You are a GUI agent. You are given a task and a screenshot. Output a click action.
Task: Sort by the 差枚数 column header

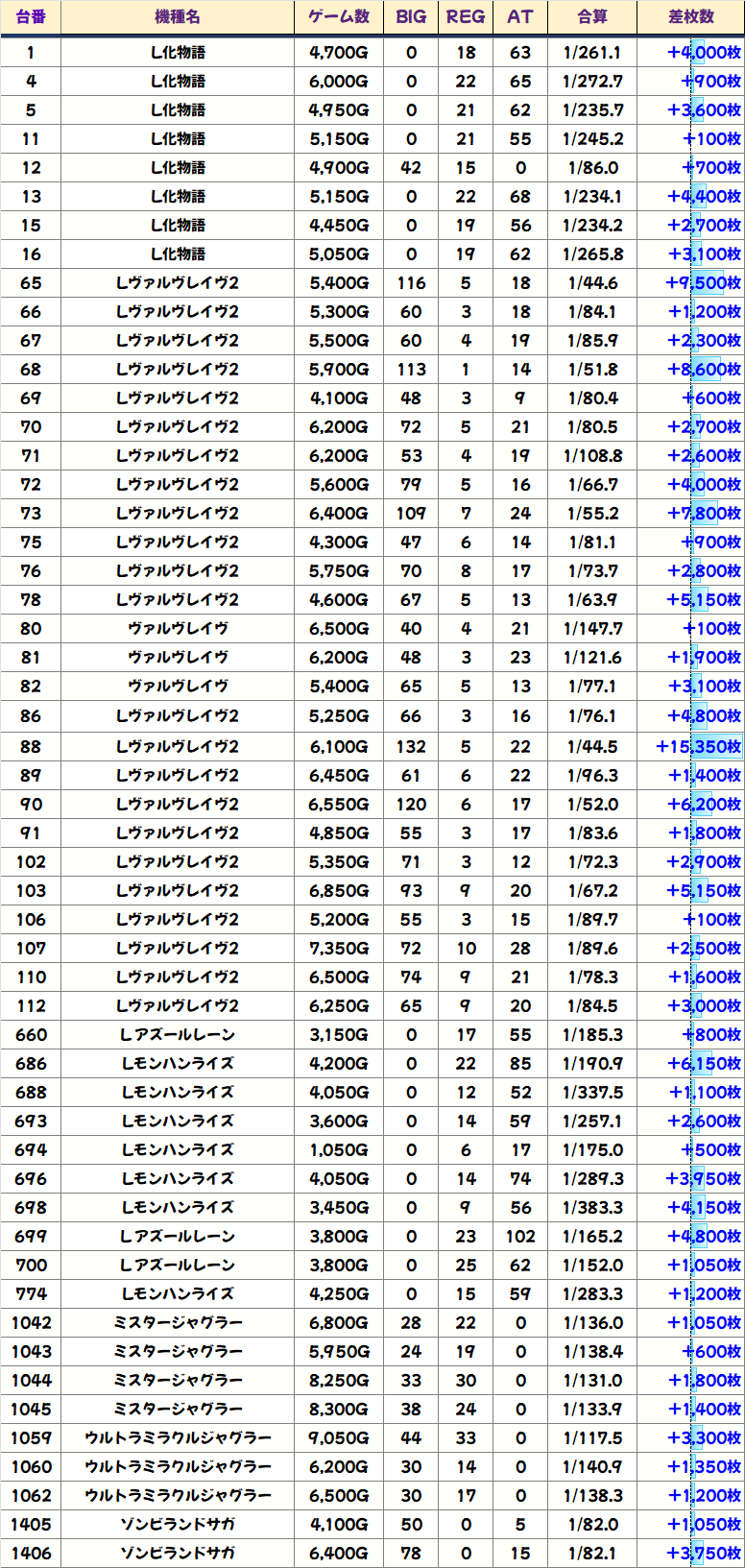point(690,17)
